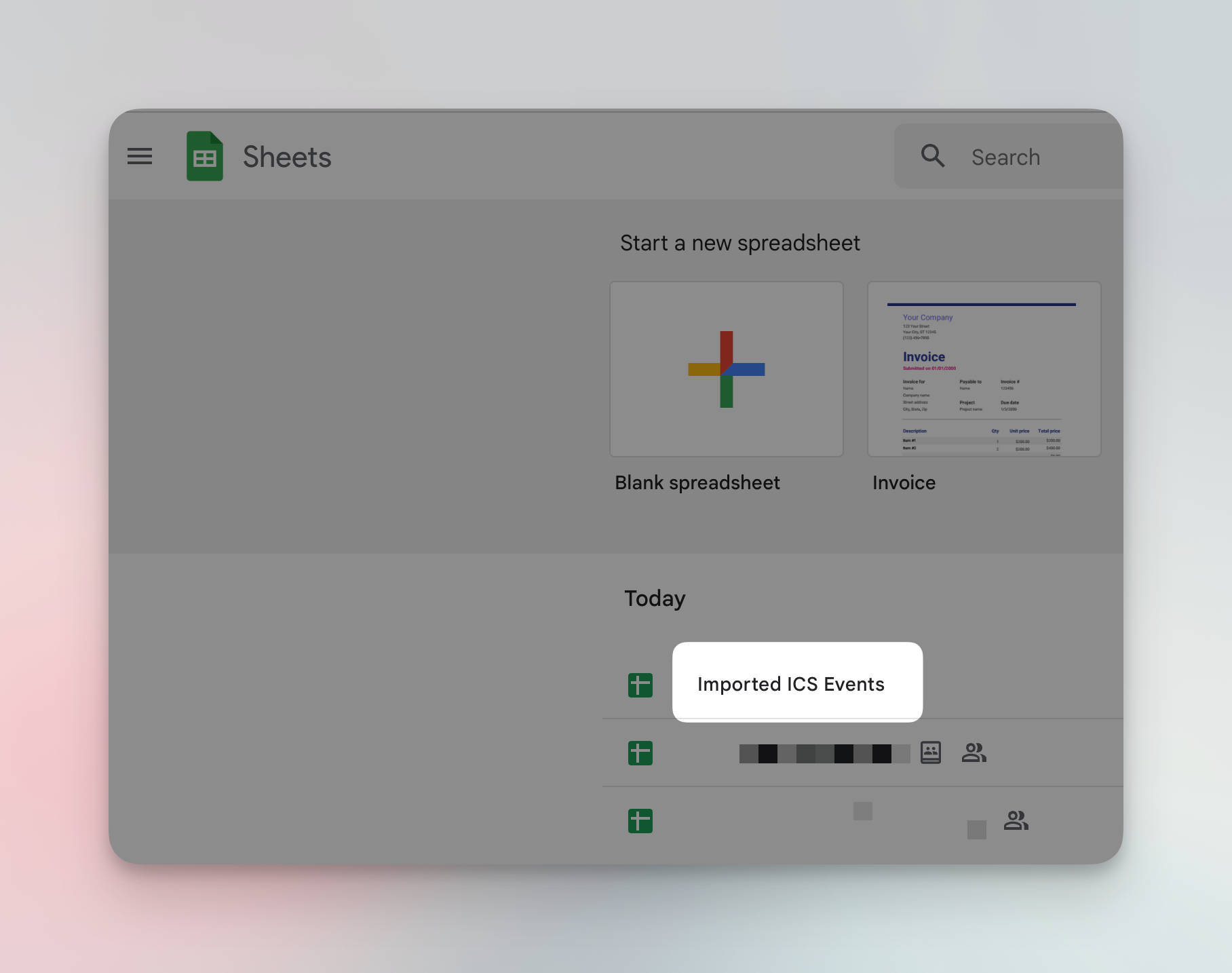Click the Today section heading
Screen dimensions: 1232x973
point(655,598)
